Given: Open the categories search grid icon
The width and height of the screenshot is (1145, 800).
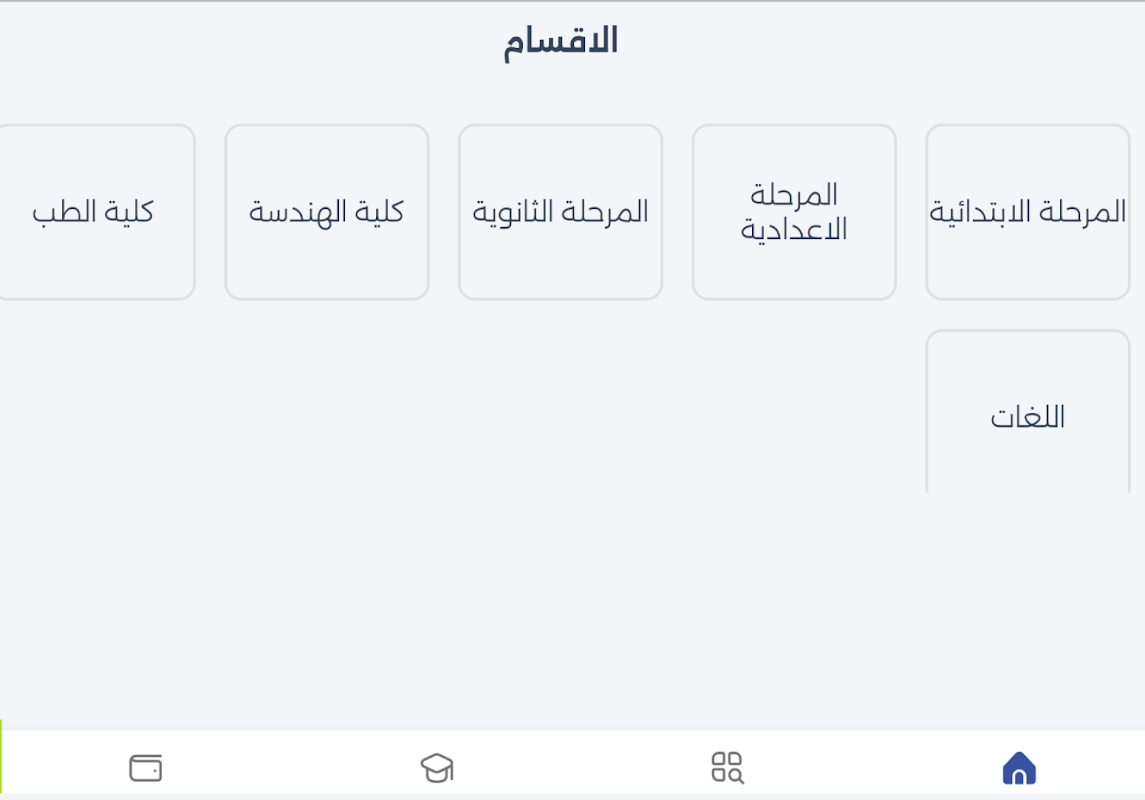Looking at the screenshot, I should (727, 768).
